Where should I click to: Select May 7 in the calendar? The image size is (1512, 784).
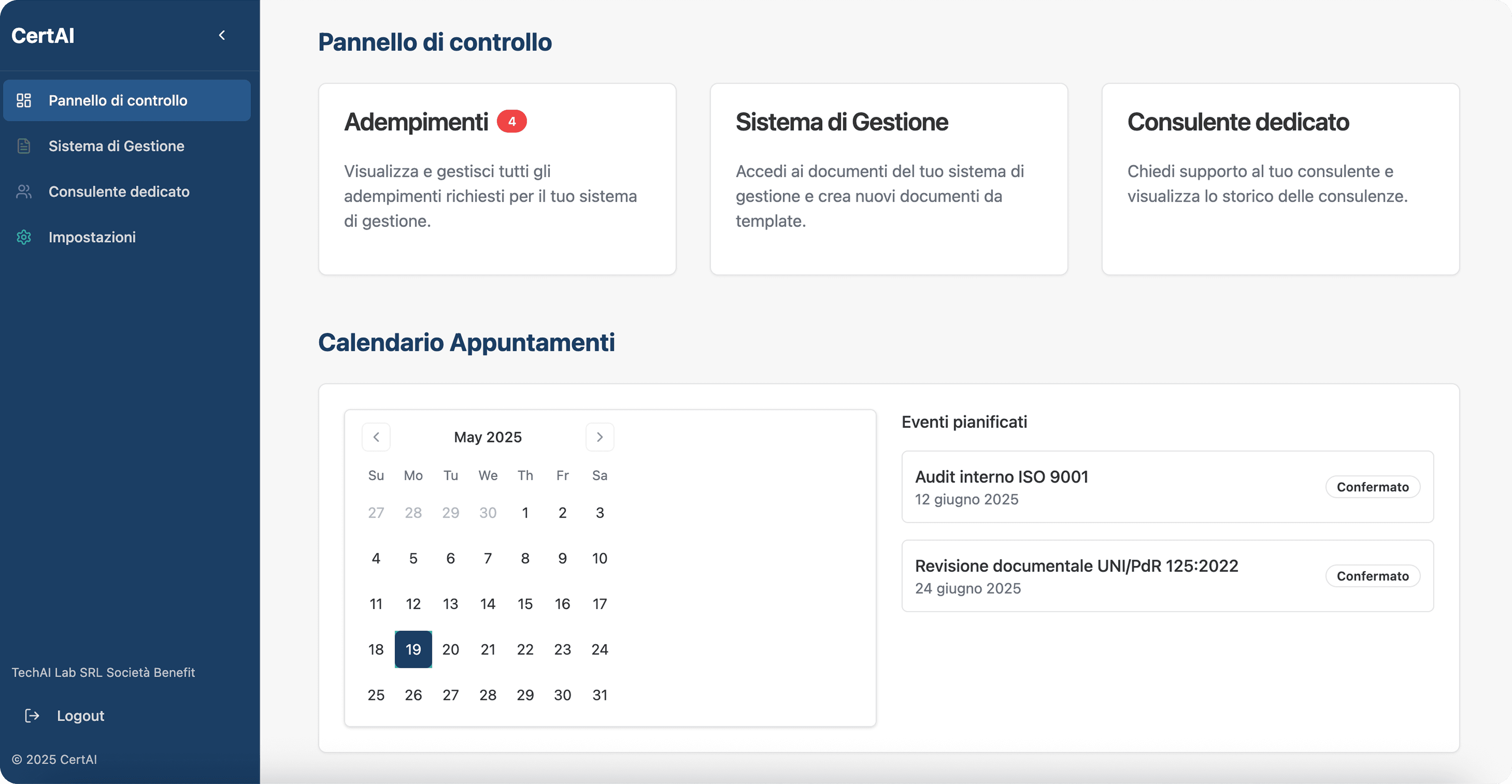488,558
